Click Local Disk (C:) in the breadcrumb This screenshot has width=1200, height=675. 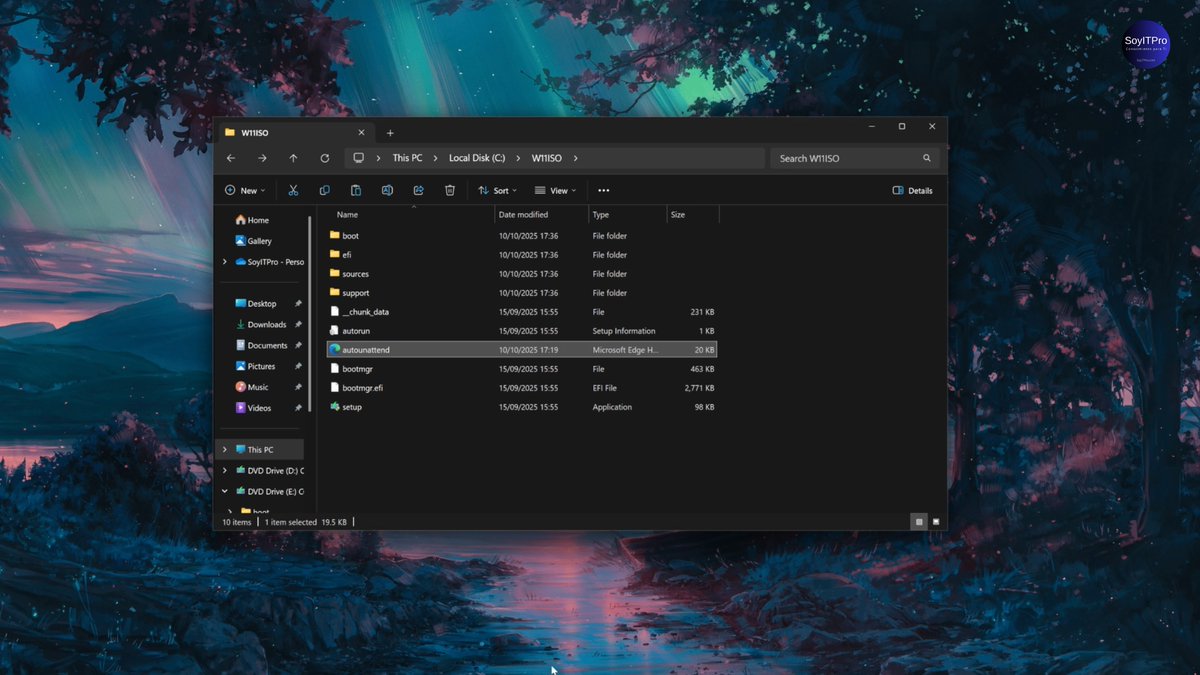[x=477, y=158]
